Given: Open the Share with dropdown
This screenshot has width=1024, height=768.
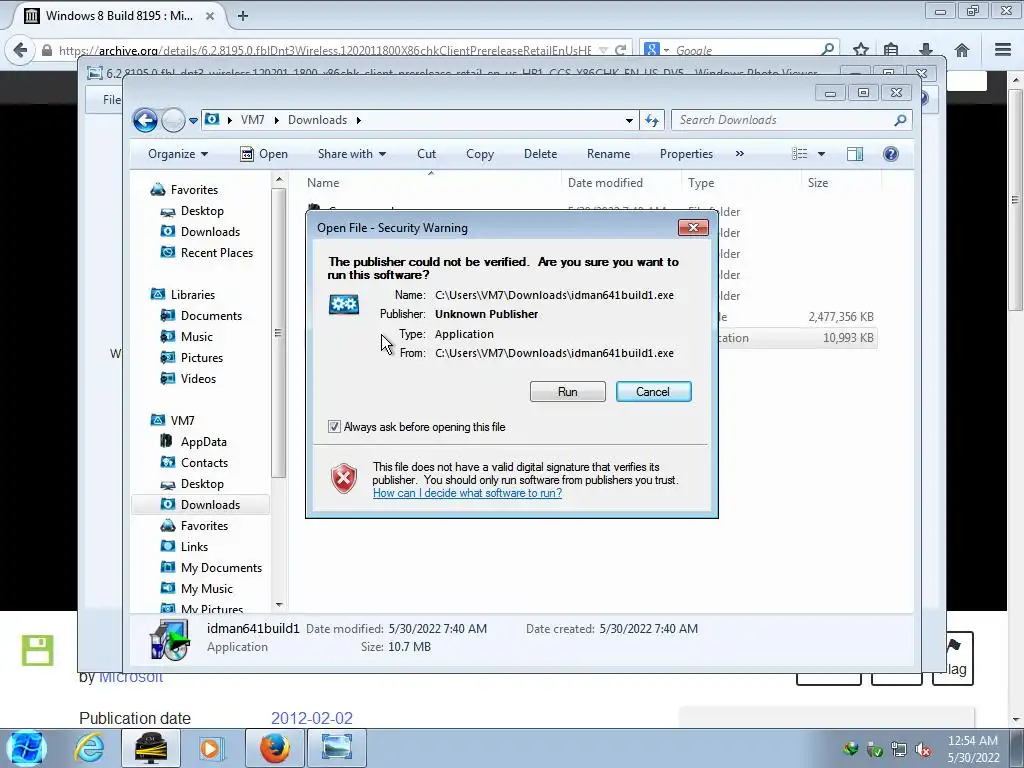Looking at the screenshot, I should pos(351,154).
